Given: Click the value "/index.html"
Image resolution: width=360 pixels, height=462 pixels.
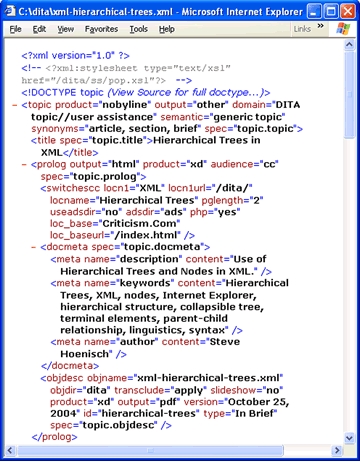Looking at the screenshot, I should coord(145,235).
